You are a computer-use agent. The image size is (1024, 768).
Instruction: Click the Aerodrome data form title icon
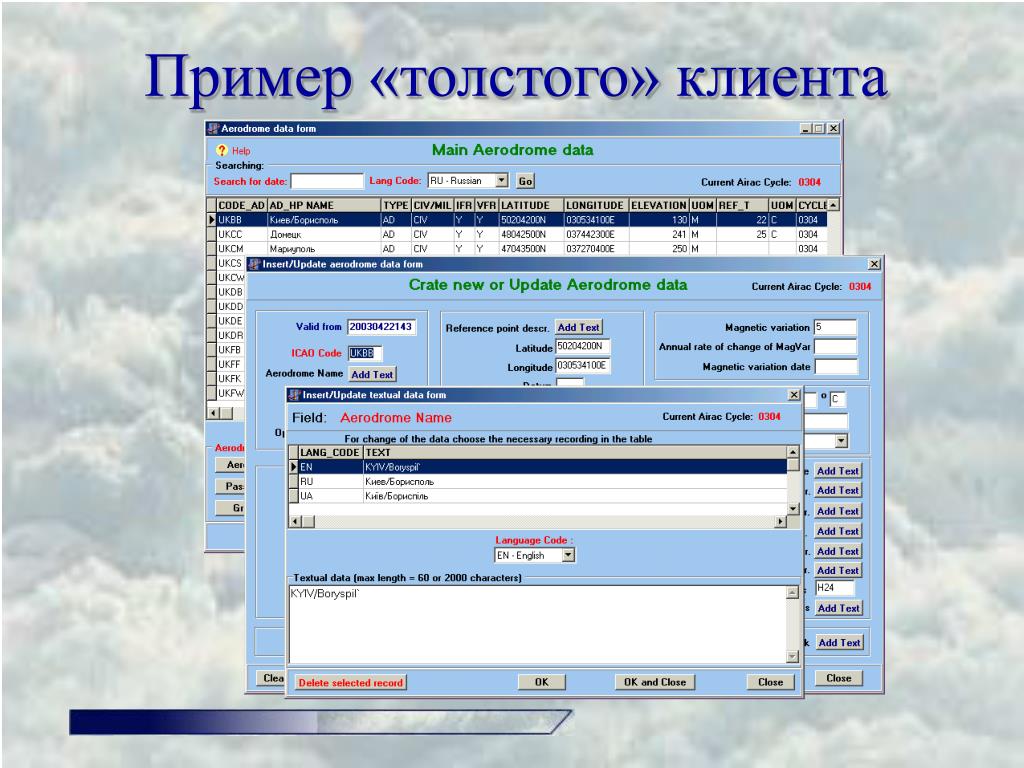[213, 129]
